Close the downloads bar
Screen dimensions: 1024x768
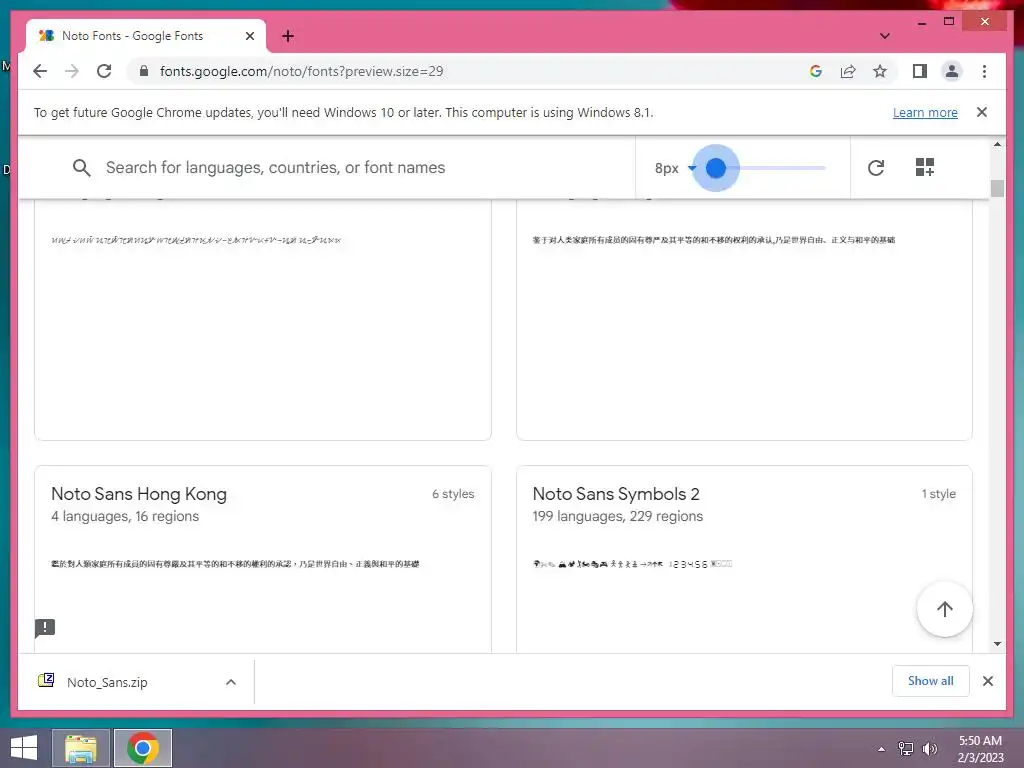pos(987,681)
